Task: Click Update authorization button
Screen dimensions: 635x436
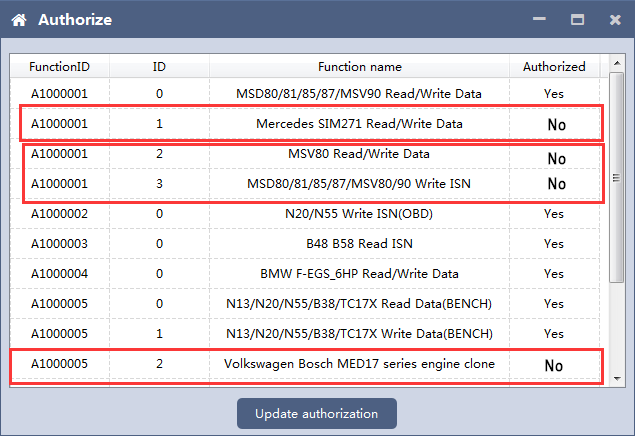Action: [x=317, y=413]
